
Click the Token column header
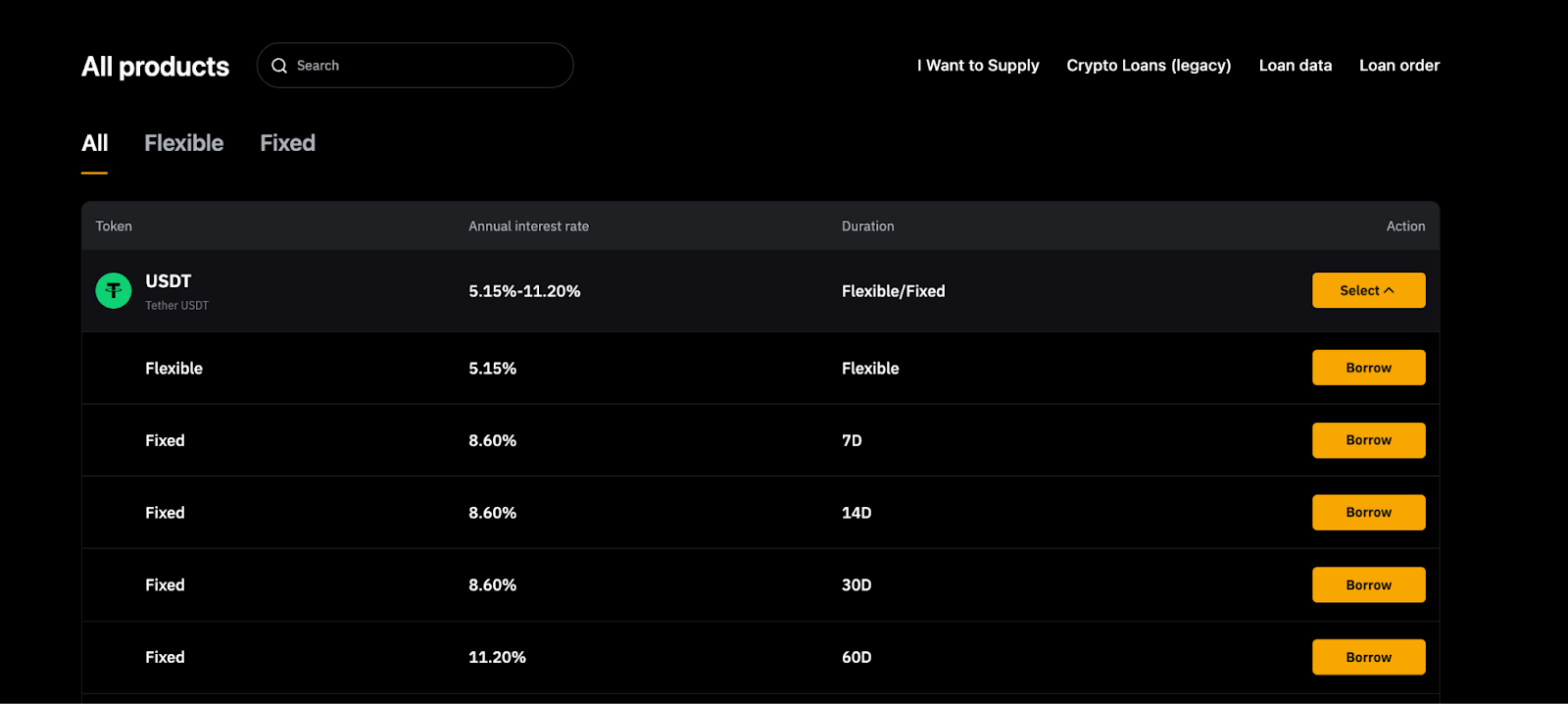click(x=114, y=226)
